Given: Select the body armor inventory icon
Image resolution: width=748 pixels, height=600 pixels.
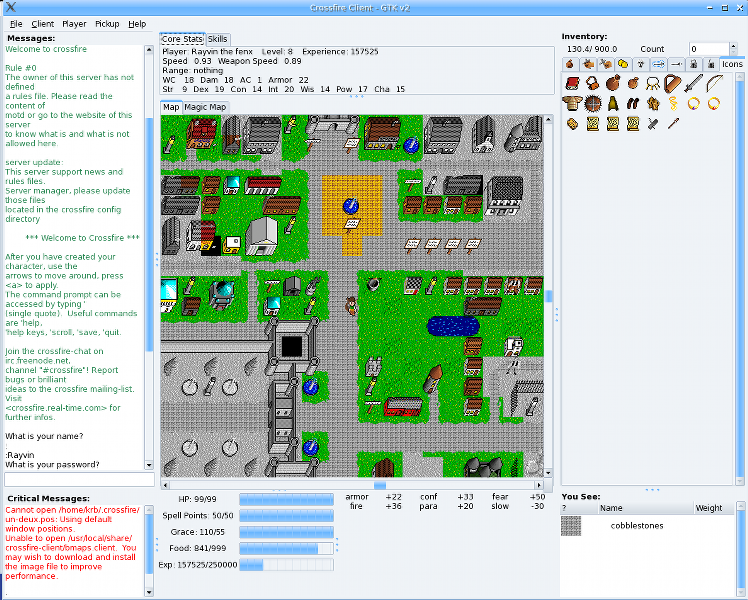Looking at the screenshot, I should (572, 103).
